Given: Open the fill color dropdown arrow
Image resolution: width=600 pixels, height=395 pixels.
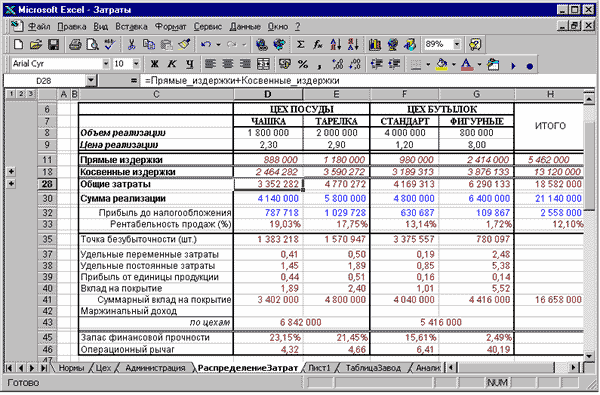Looking at the screenshot, I should click(x=454, y=64).
